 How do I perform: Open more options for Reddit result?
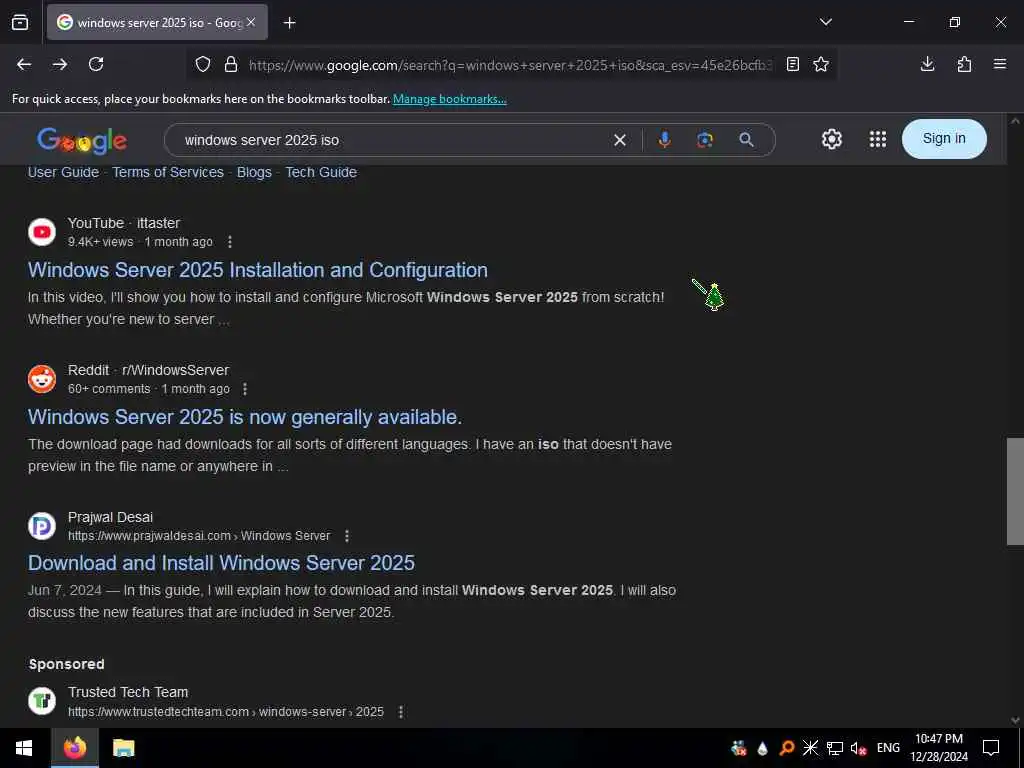[x=245, y=389]
